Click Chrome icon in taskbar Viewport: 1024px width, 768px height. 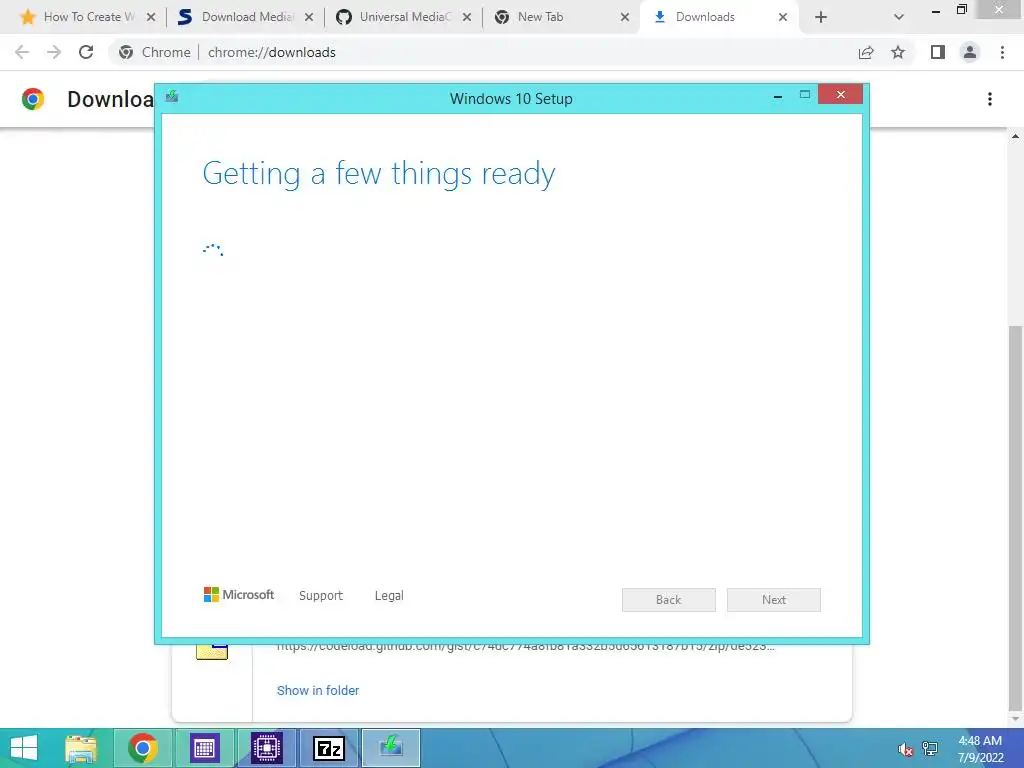click(142, 748)
